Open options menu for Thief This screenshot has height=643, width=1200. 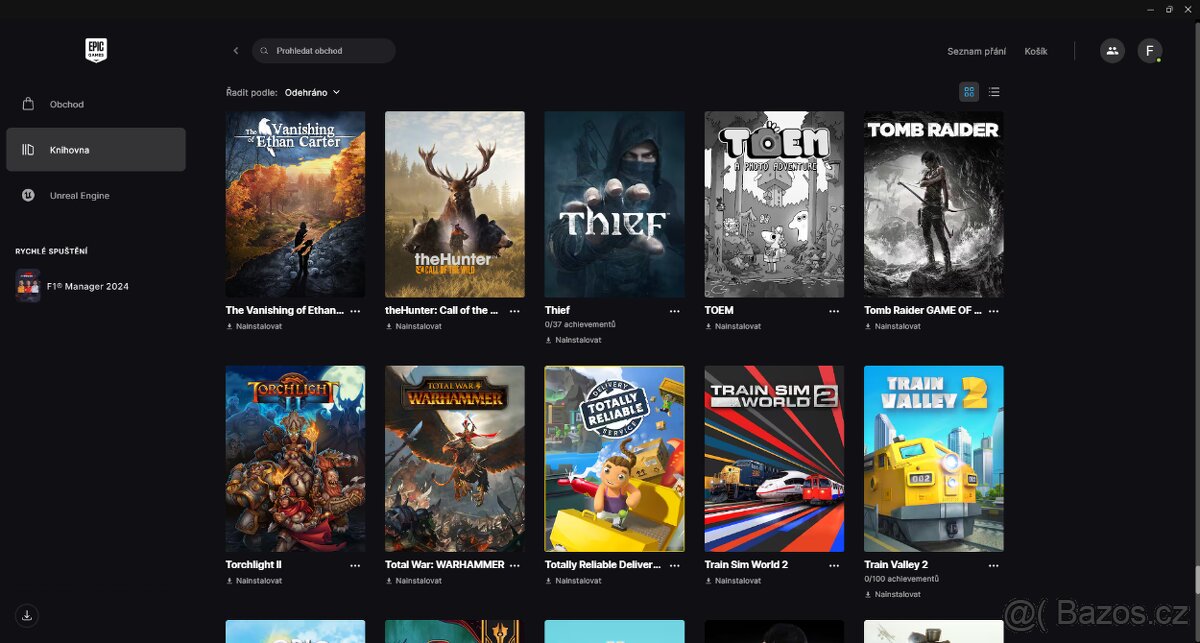coord(675,311)
